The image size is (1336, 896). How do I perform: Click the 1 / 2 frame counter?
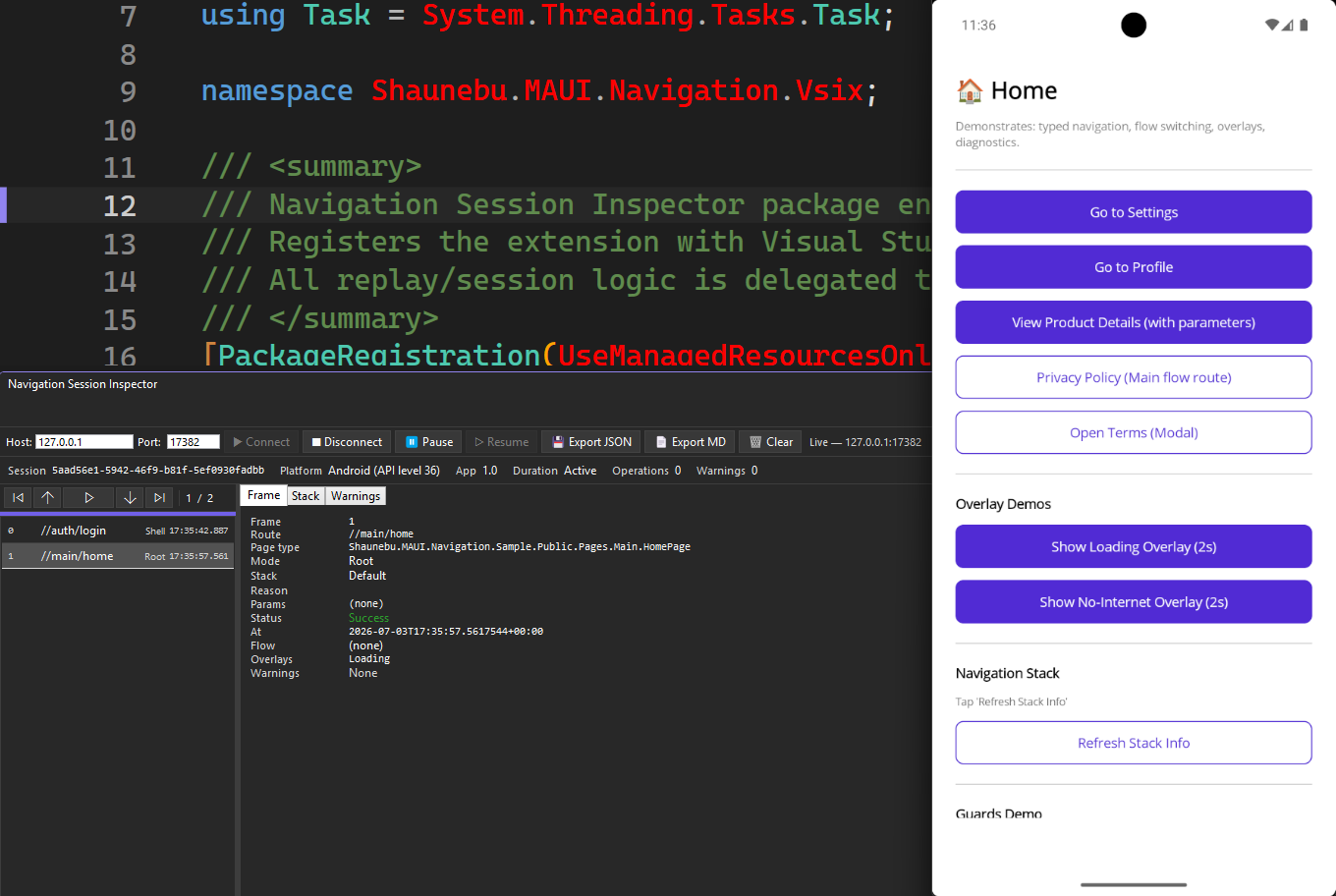(199, 498)
